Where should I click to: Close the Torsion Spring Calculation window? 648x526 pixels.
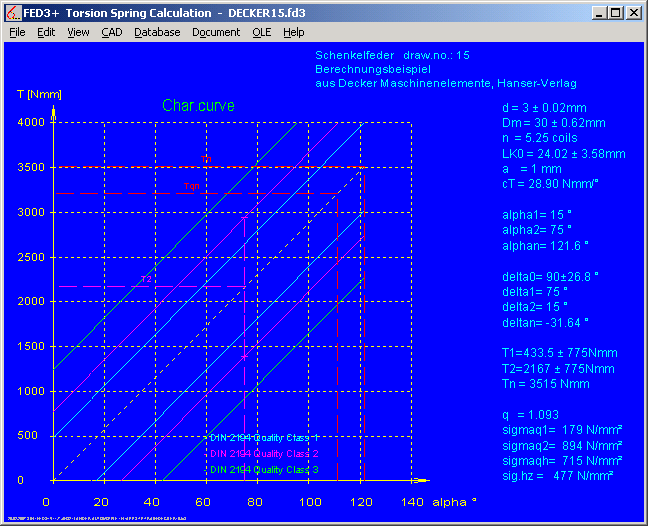pos(634,13)
